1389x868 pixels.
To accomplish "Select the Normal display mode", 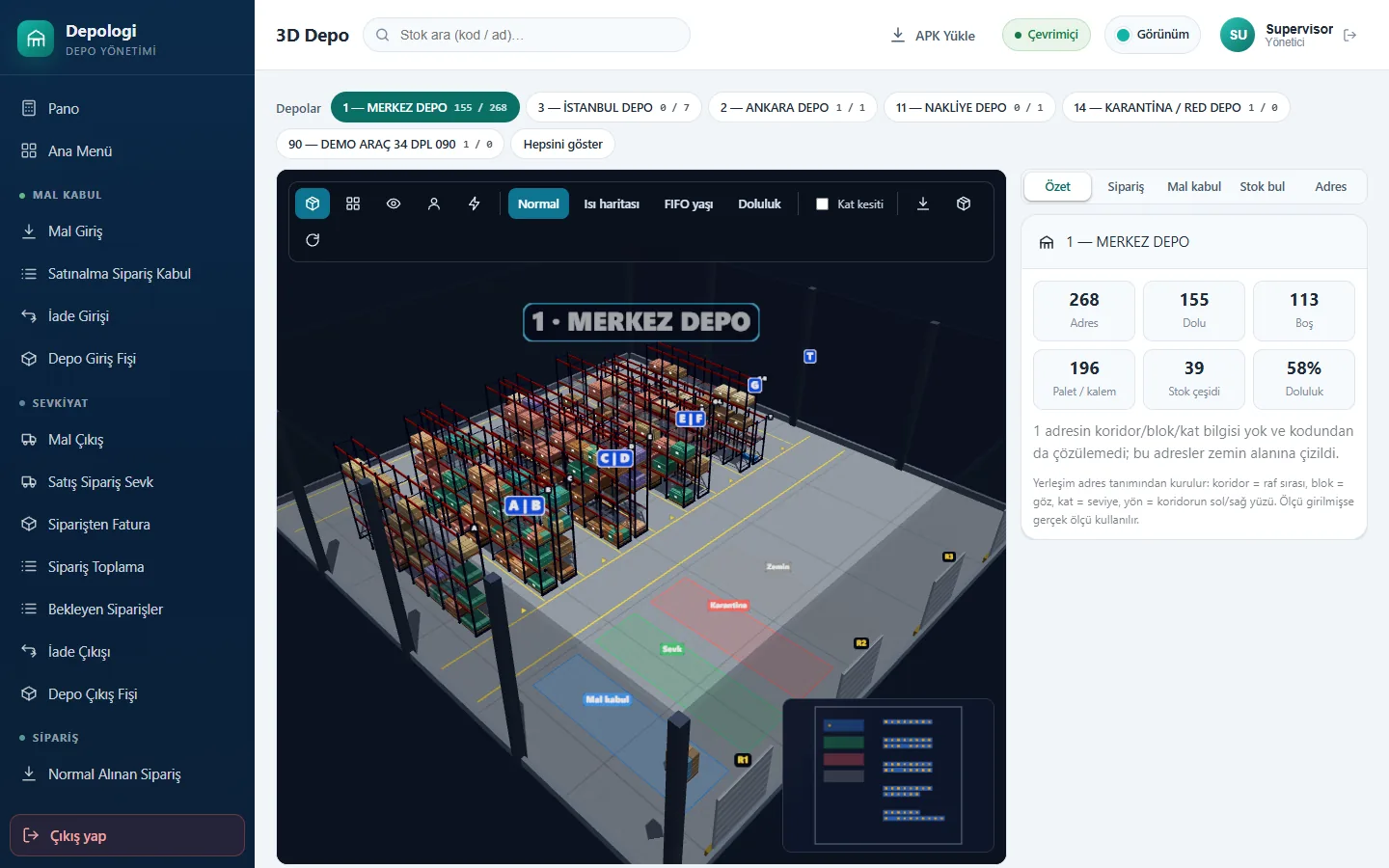I will pos(538,203).
